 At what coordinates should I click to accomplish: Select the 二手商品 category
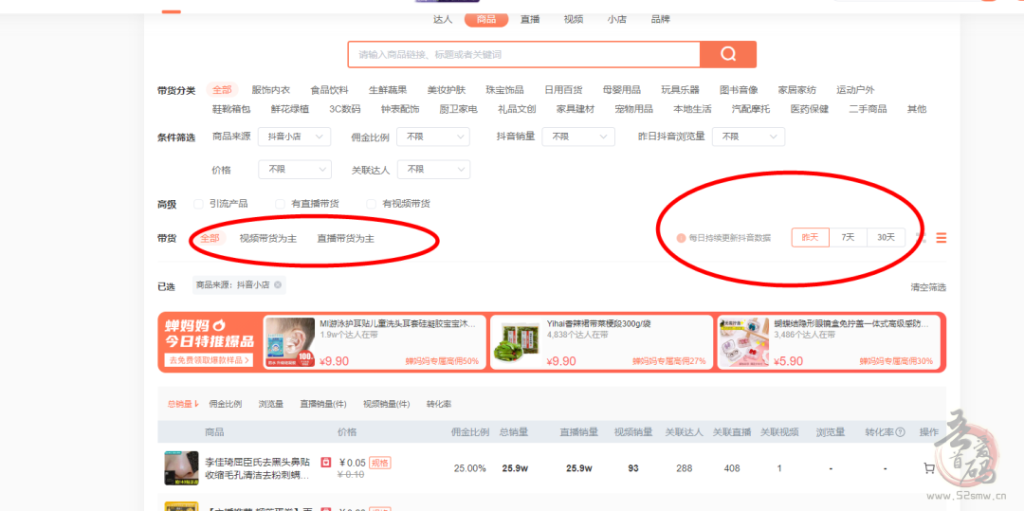(868, 109)
